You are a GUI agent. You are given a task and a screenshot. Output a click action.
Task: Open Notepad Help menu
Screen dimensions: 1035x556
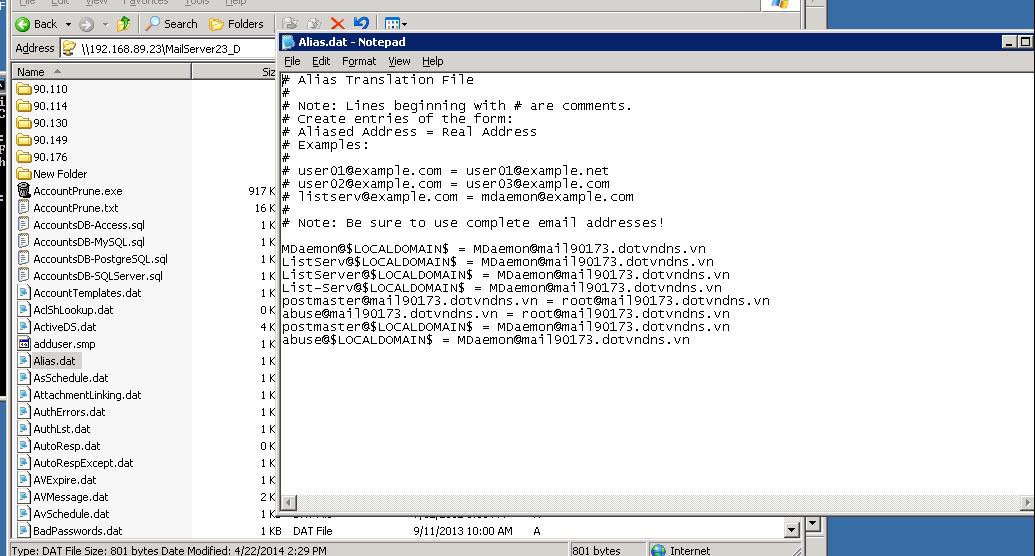coord(432,61)
